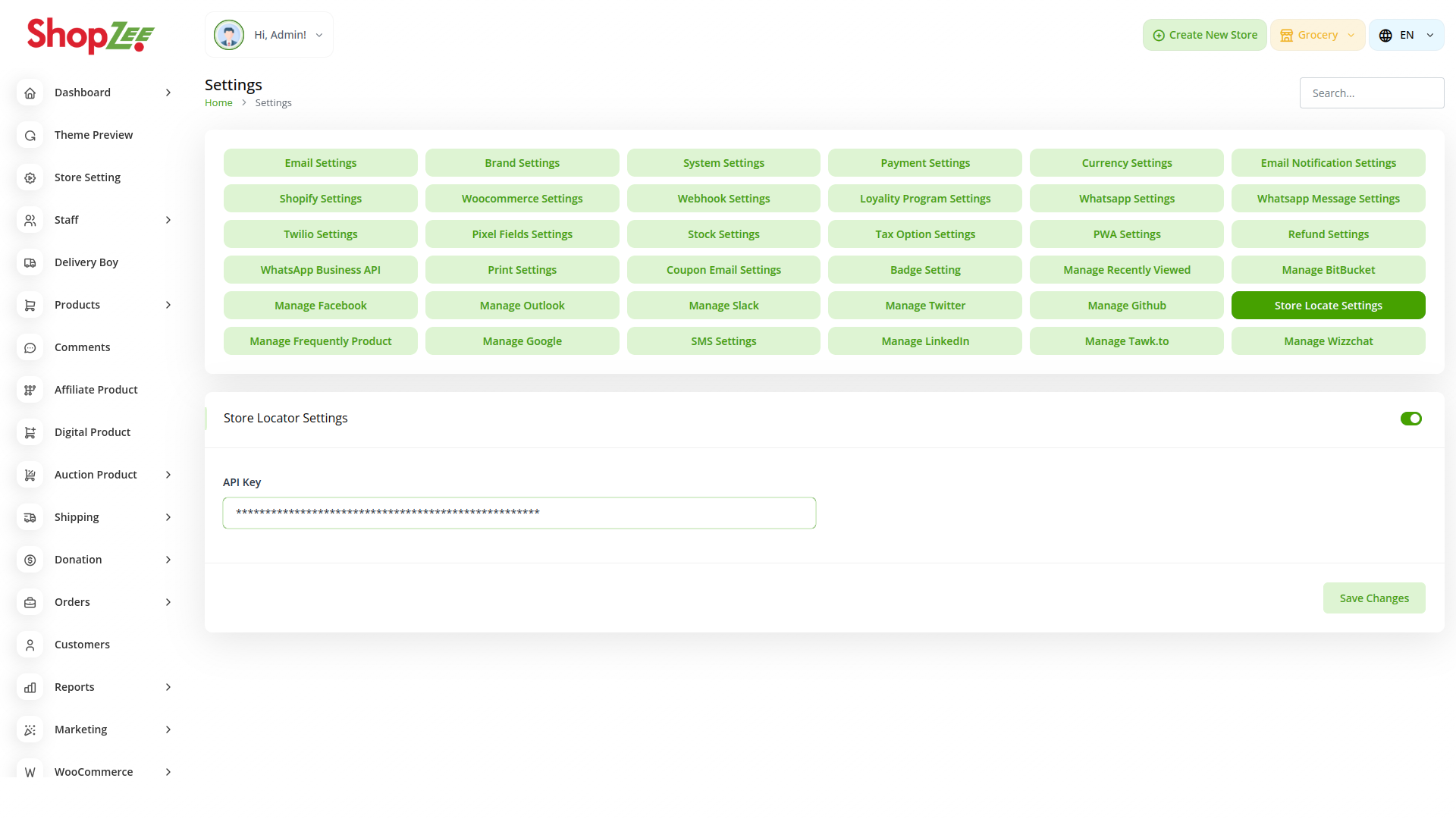Click the Save Changes button
The height and width of the screenshot is (819, 1456).
click(1373, 598)
